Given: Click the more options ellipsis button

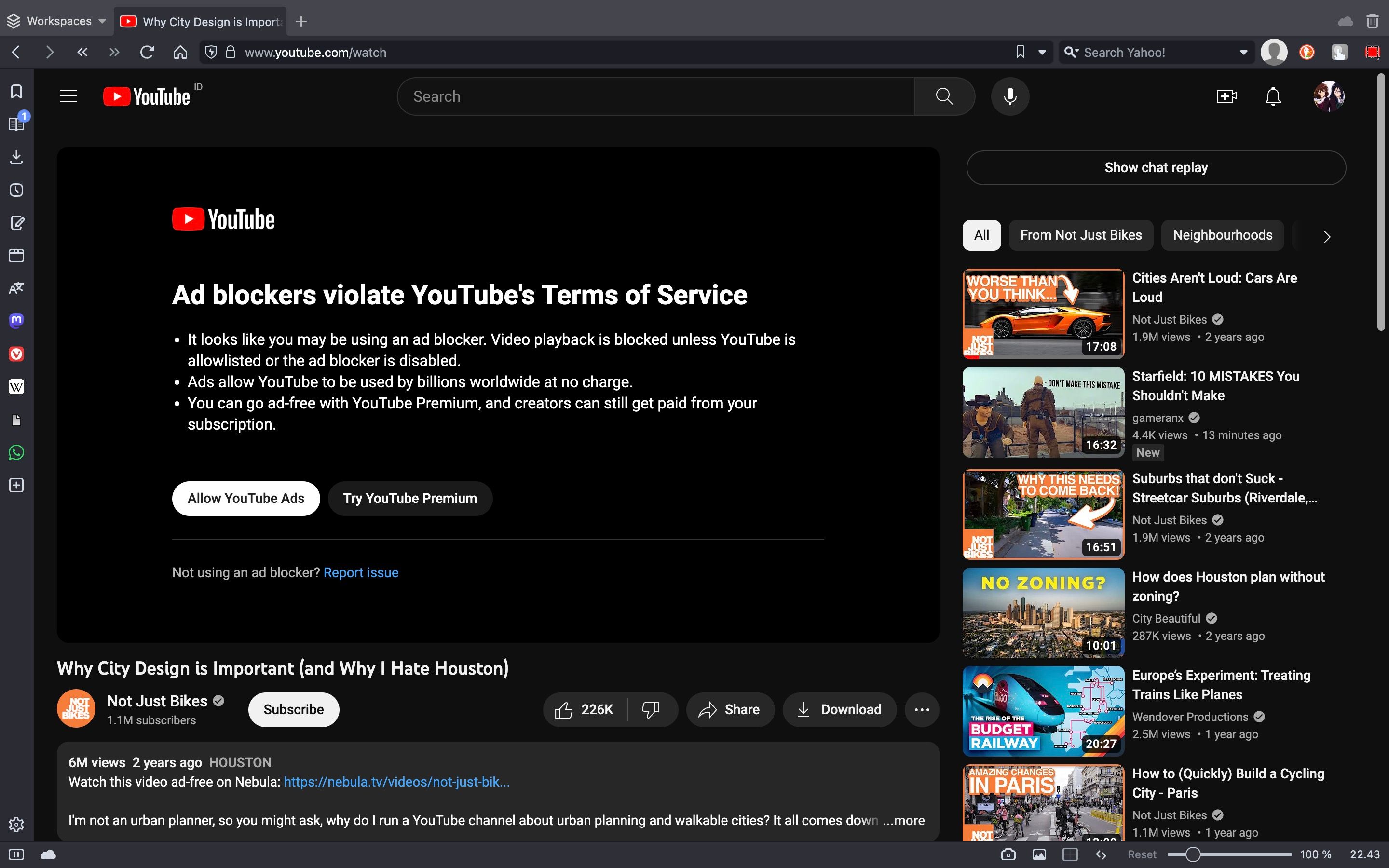Looking at the screenshot, I should click(920, 709).
